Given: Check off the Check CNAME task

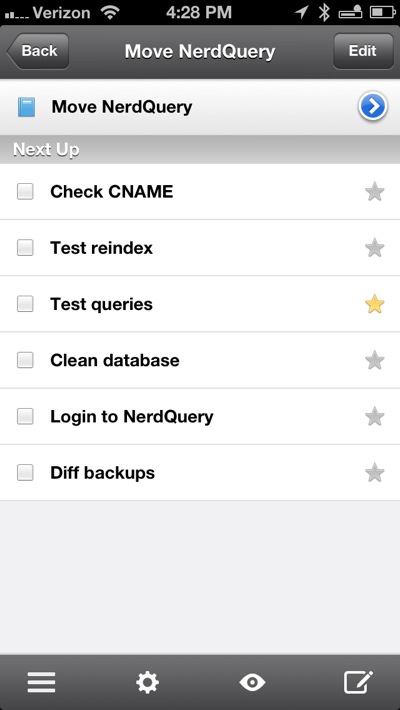Looking at the screenshot, I should [25, 192].
